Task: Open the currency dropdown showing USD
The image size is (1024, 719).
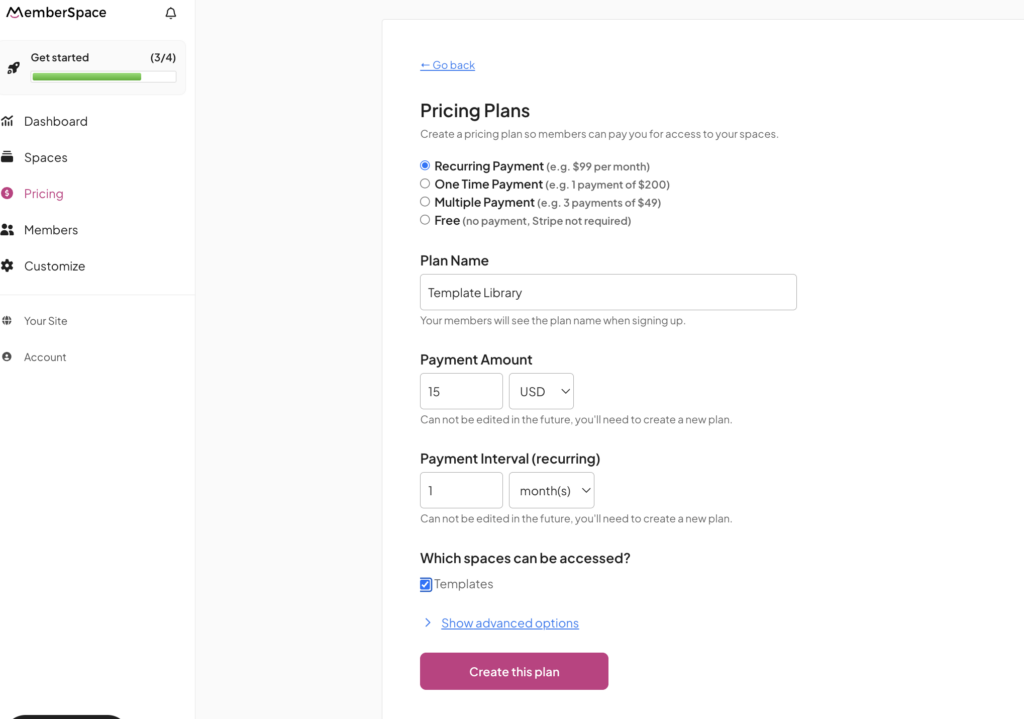Action: [541, 391]
